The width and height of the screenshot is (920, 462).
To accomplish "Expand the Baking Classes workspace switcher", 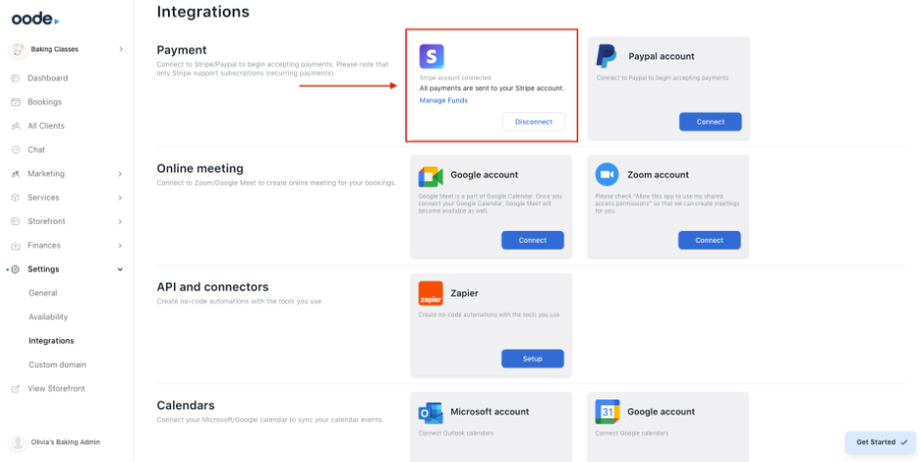I will click(x=121, y=49).
